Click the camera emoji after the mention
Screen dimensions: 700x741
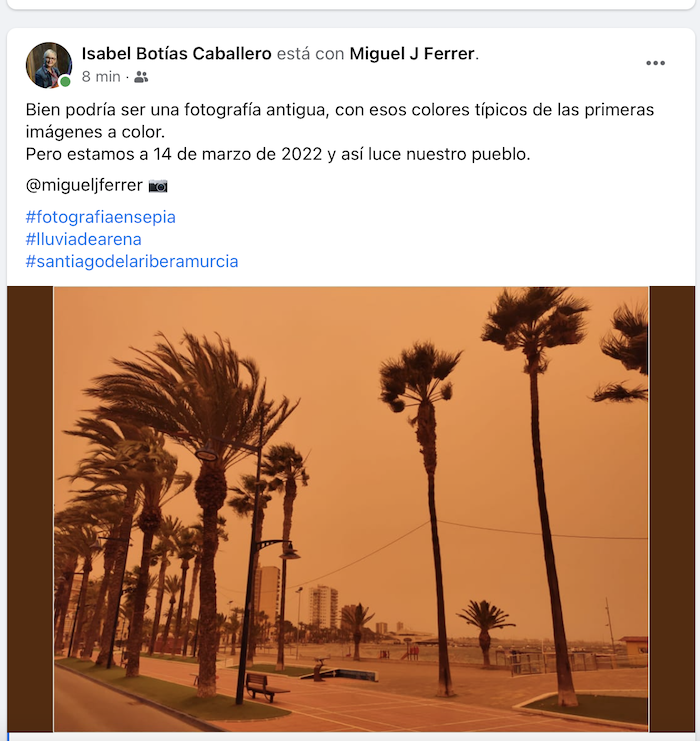point(158,185)
